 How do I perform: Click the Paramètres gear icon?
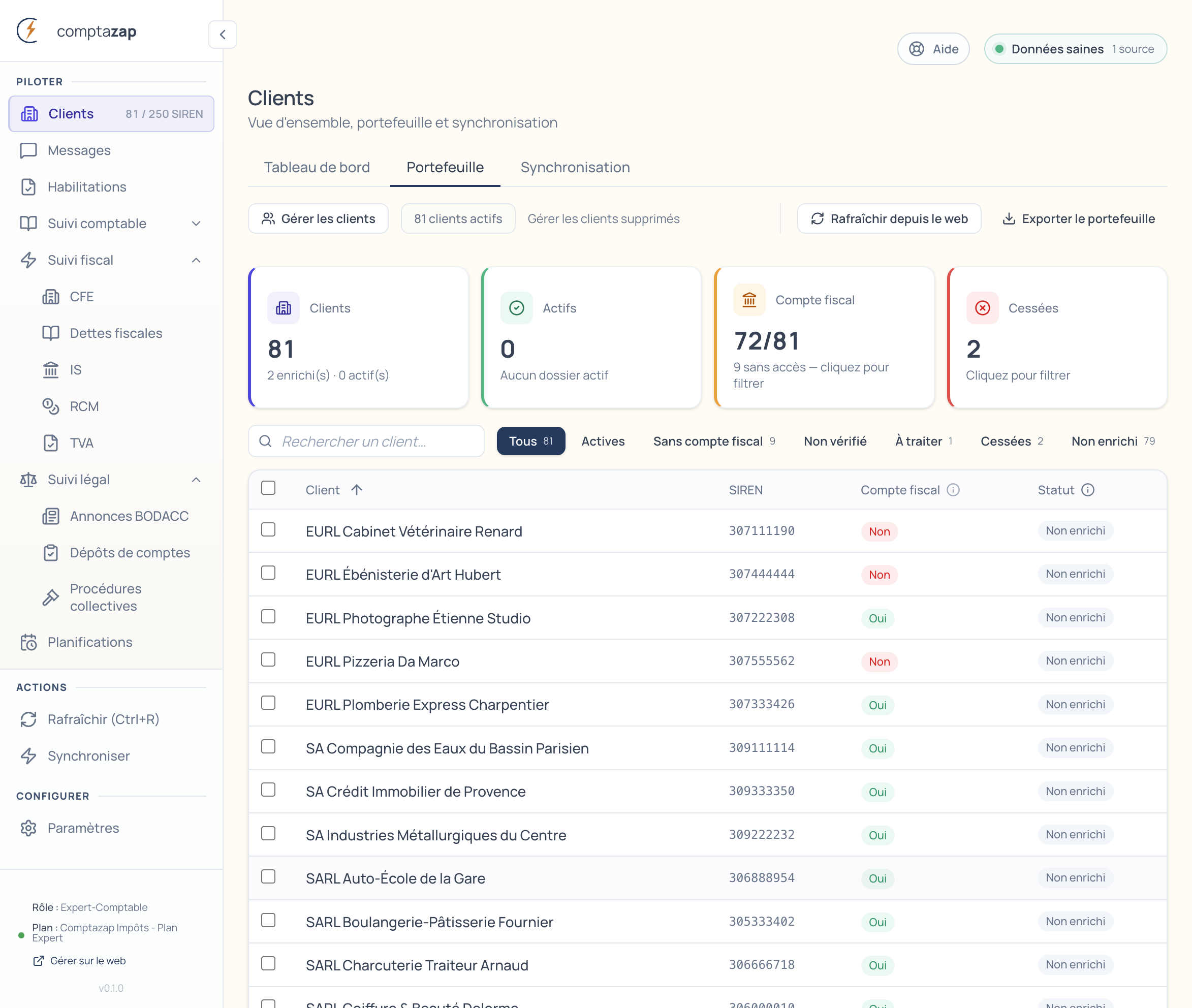point(28,828)
